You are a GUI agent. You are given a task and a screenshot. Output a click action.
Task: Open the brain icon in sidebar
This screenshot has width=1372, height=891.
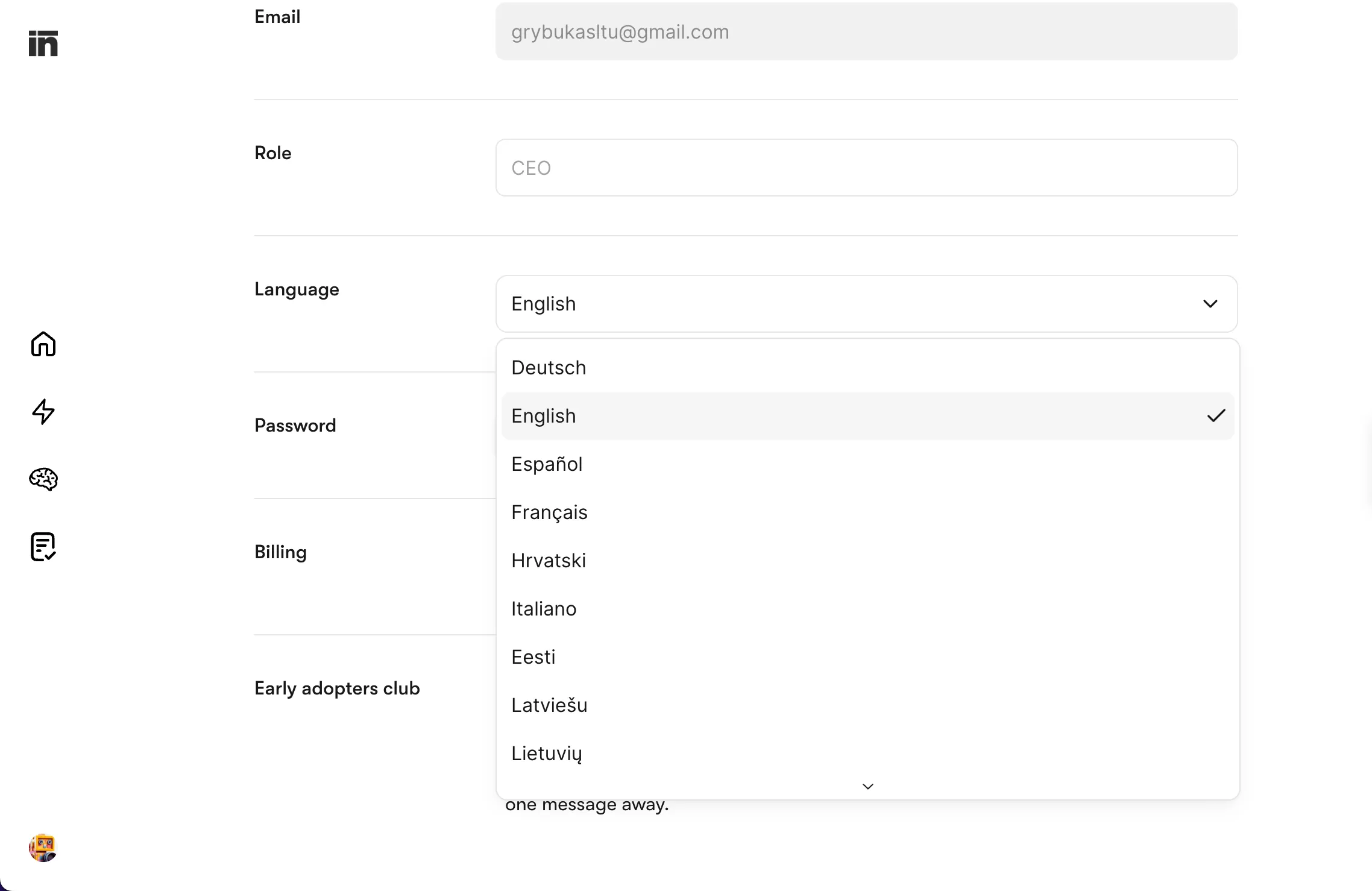coord(43,479)
